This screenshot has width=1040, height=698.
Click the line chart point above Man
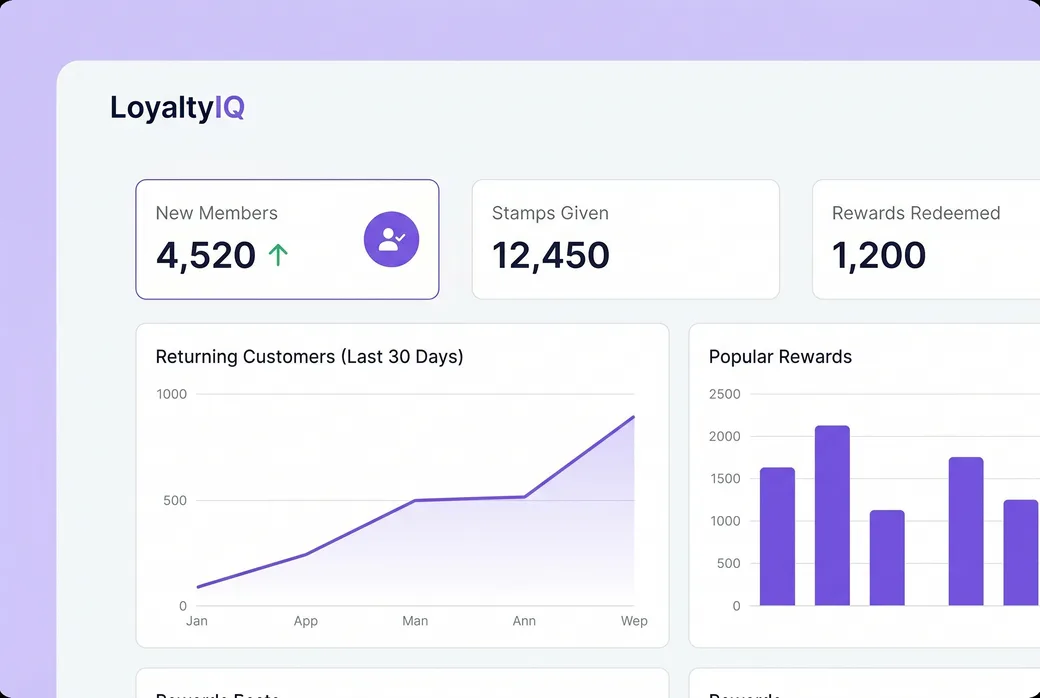pyautogui.click(x=415, y=500)
